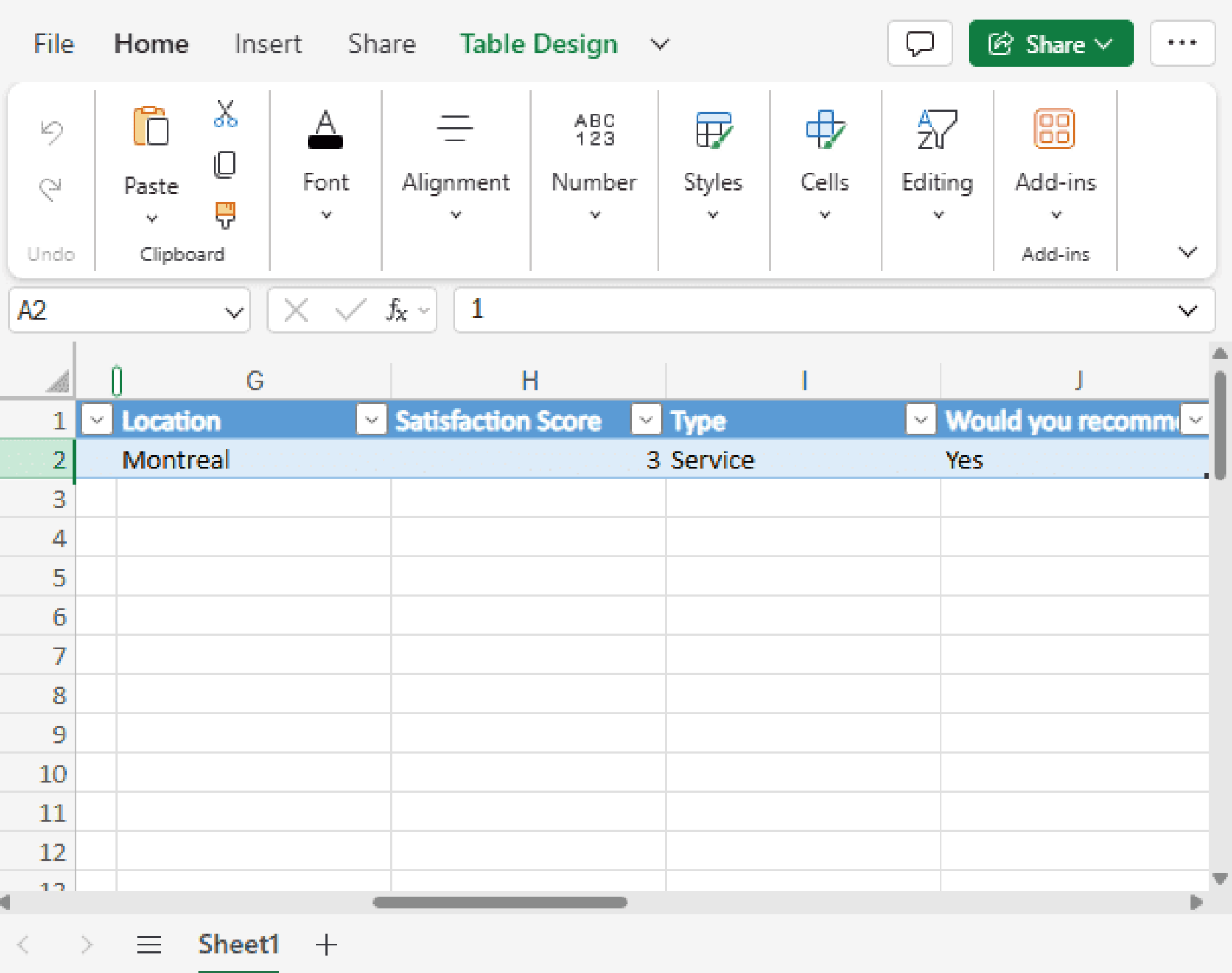
Task: Add a new sheet with the plus button
Action: pos(327,944)
